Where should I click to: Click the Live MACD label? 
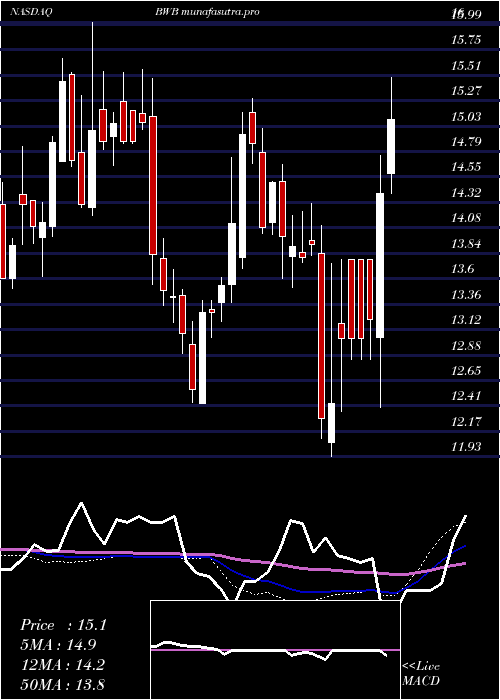(421, 674)
